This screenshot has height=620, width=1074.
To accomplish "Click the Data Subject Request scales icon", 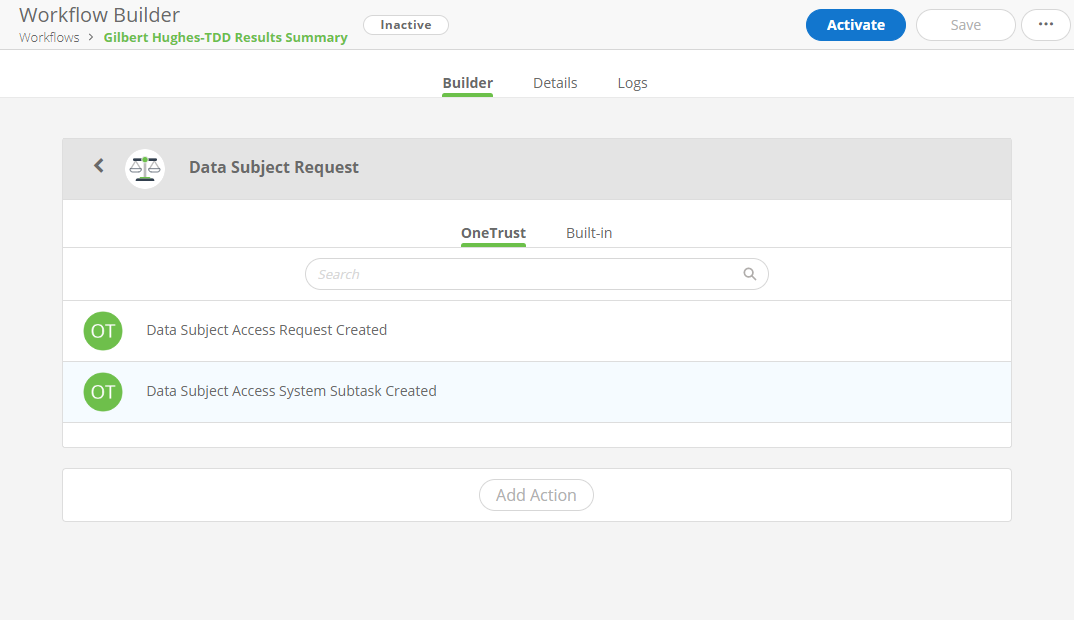I will (x=145, y=168).
